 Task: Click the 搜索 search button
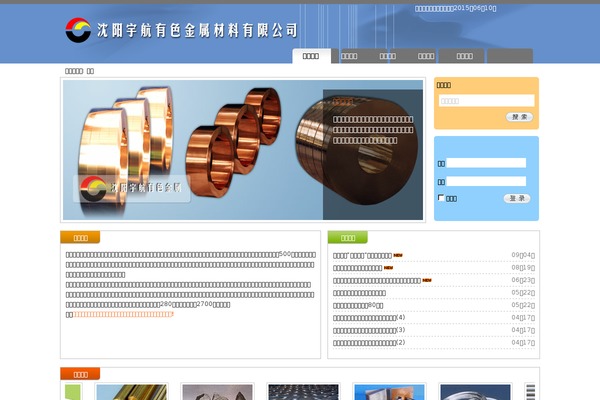[x=519, y=117]
